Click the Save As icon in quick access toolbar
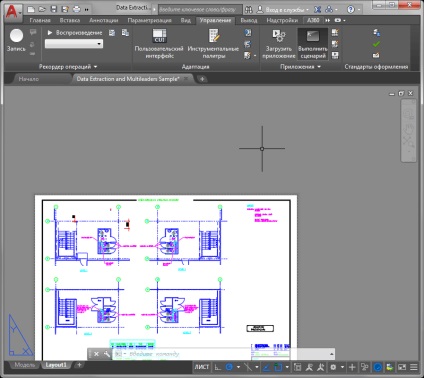 tap(65, 9)
